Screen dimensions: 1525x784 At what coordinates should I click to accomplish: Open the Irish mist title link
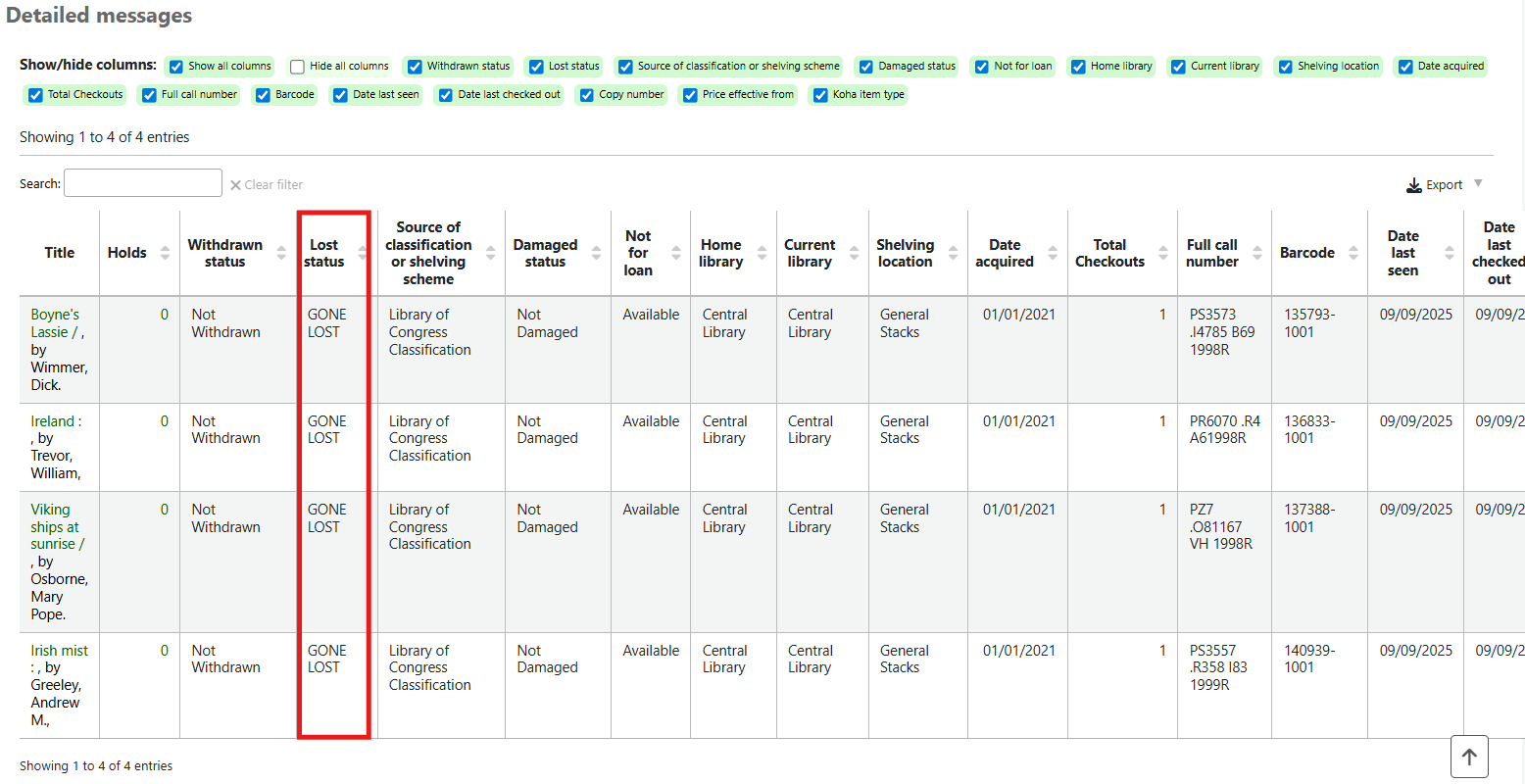click(x=59, y=651)
